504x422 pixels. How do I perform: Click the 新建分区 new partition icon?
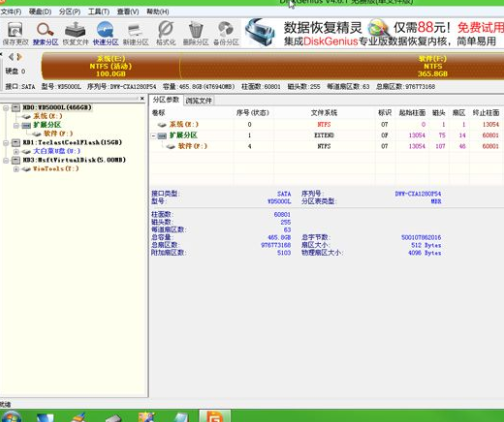click(x=135, y=33)
